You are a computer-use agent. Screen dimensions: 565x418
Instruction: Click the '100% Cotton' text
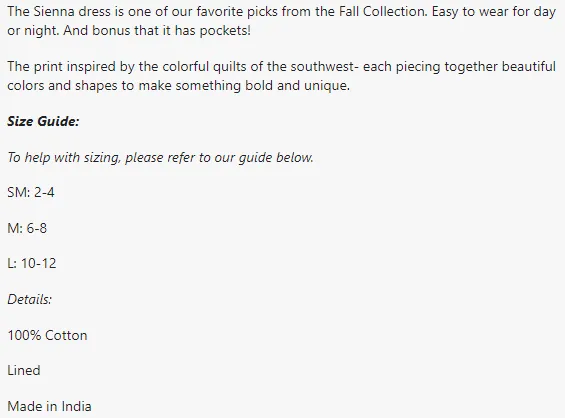click(x=47, y=335)
